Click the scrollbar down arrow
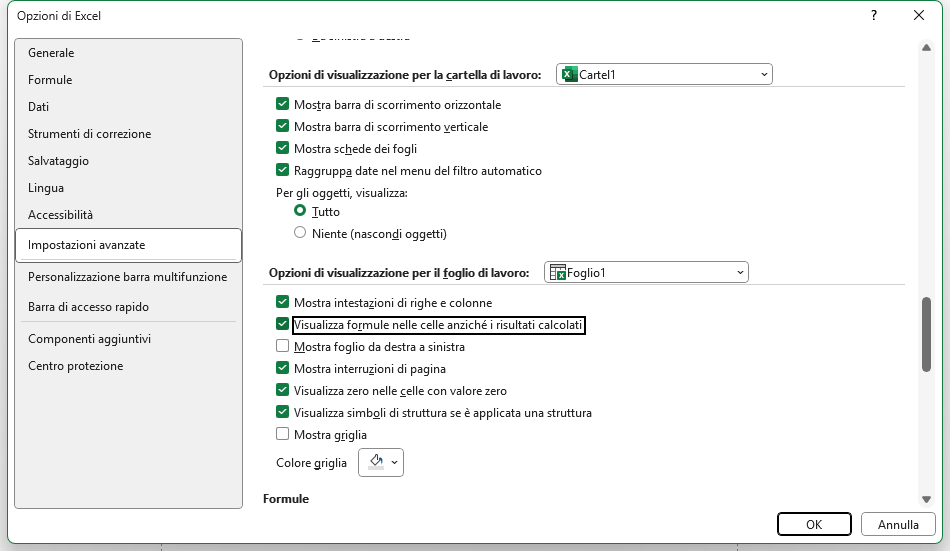The image size is (950, 551). point(926,499)
